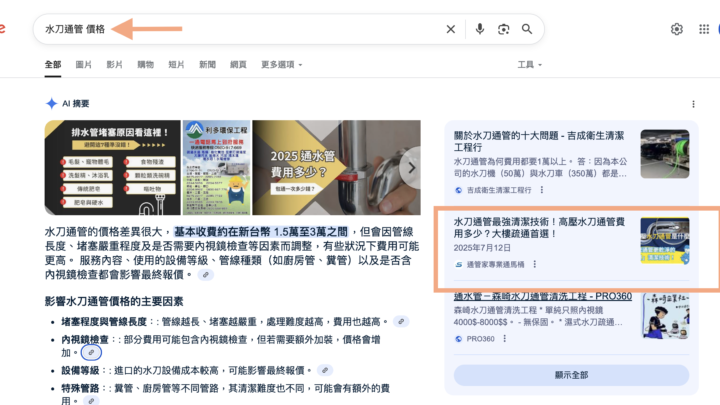The height and width of the screenshot is (405, 720).
Task: Switch to the 新聞 tab
Action: click(x=207, y=65)
